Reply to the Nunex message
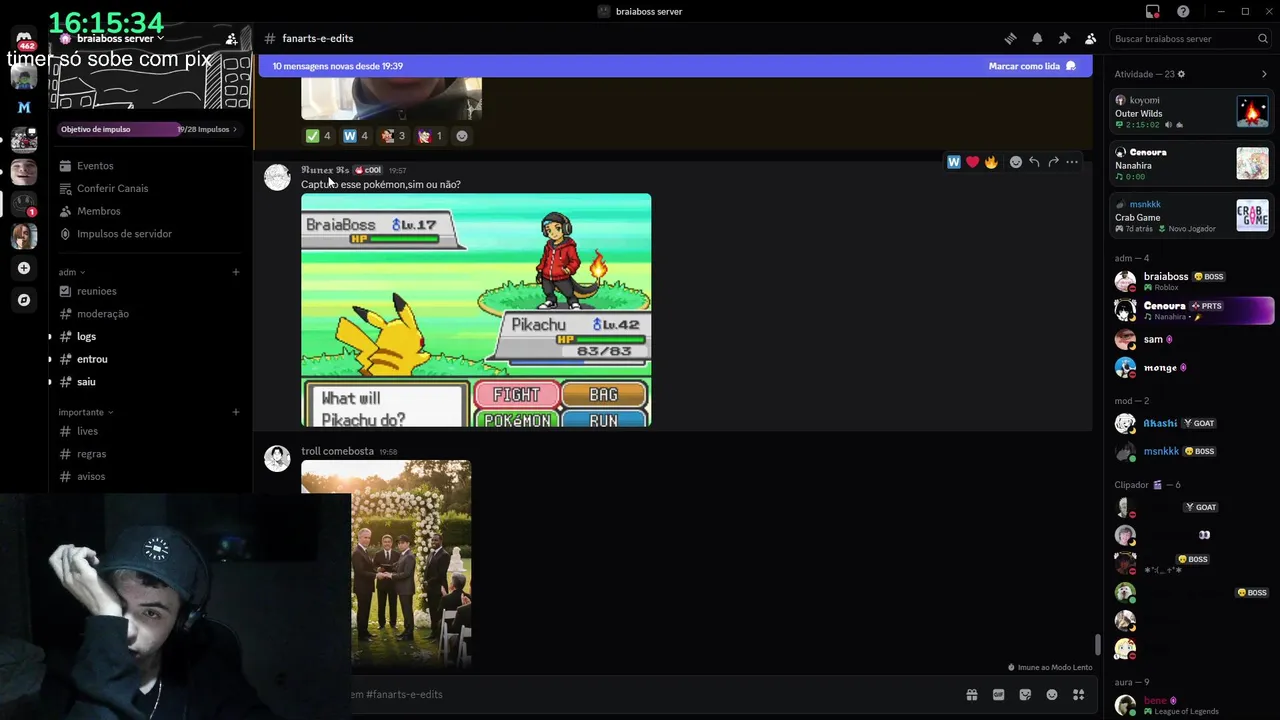 click(1034, 162)
